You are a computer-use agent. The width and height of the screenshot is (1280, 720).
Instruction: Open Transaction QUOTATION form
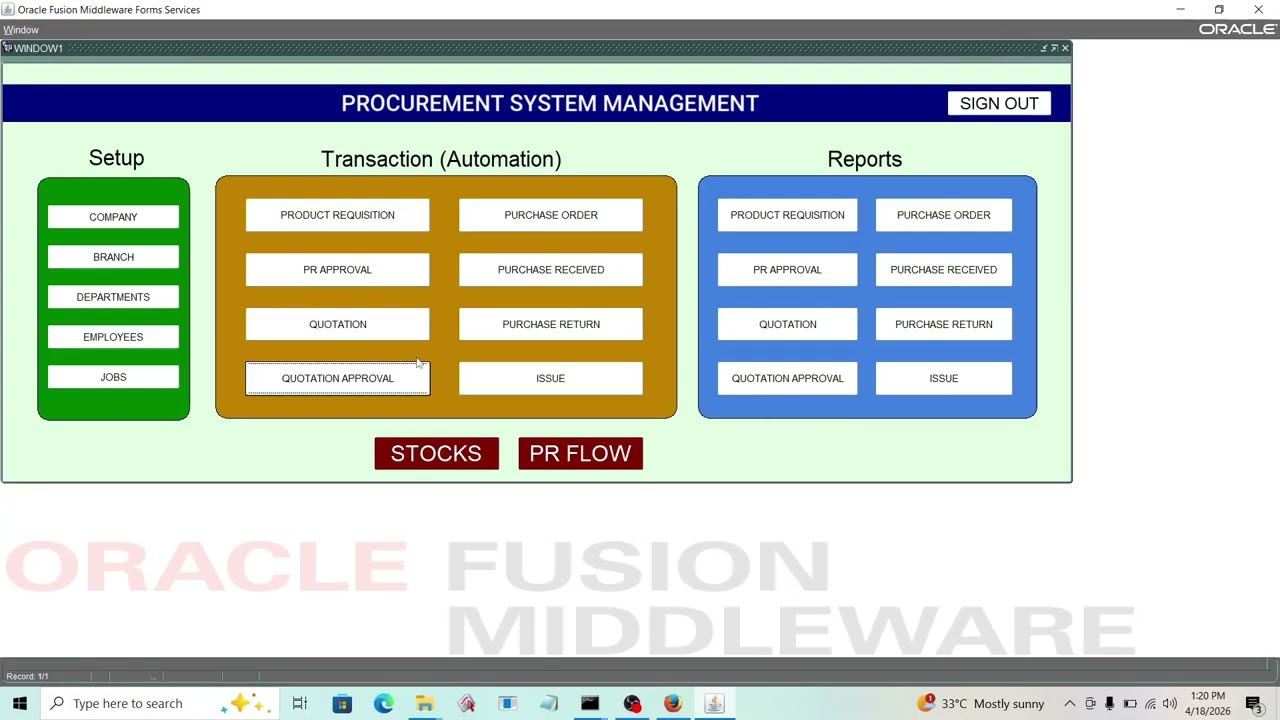pos(337,324)
